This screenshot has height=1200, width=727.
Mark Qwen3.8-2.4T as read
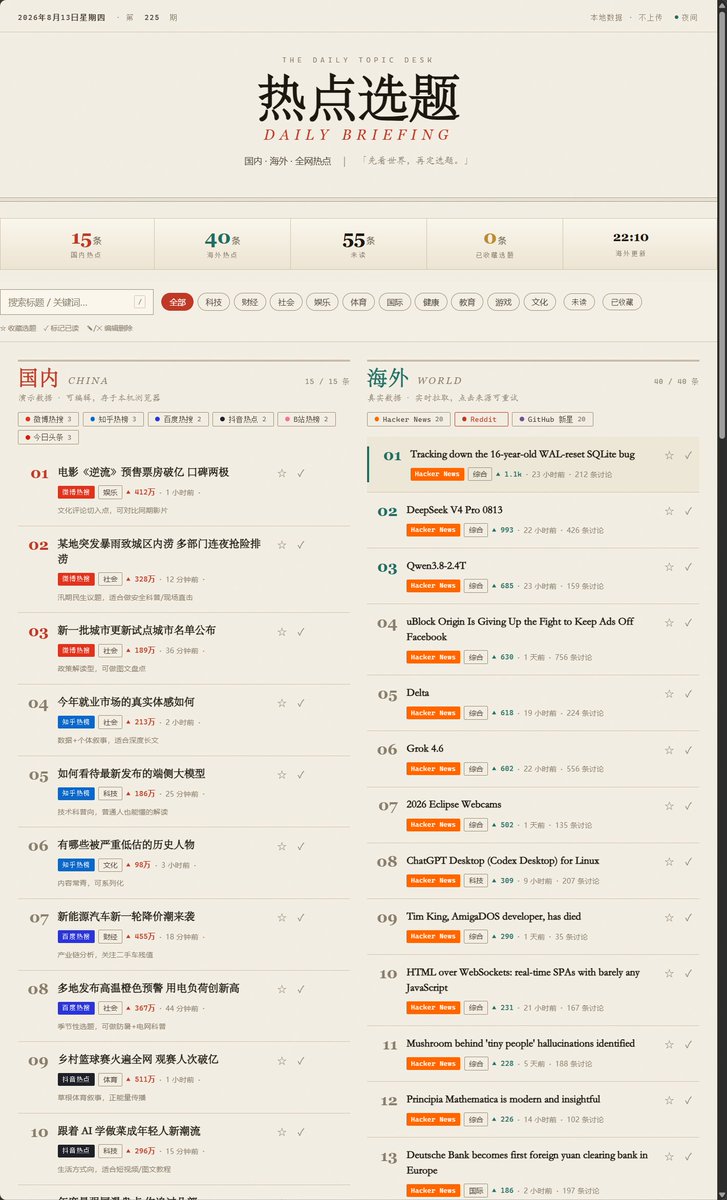pyautogui.click(x=688, y=567)
